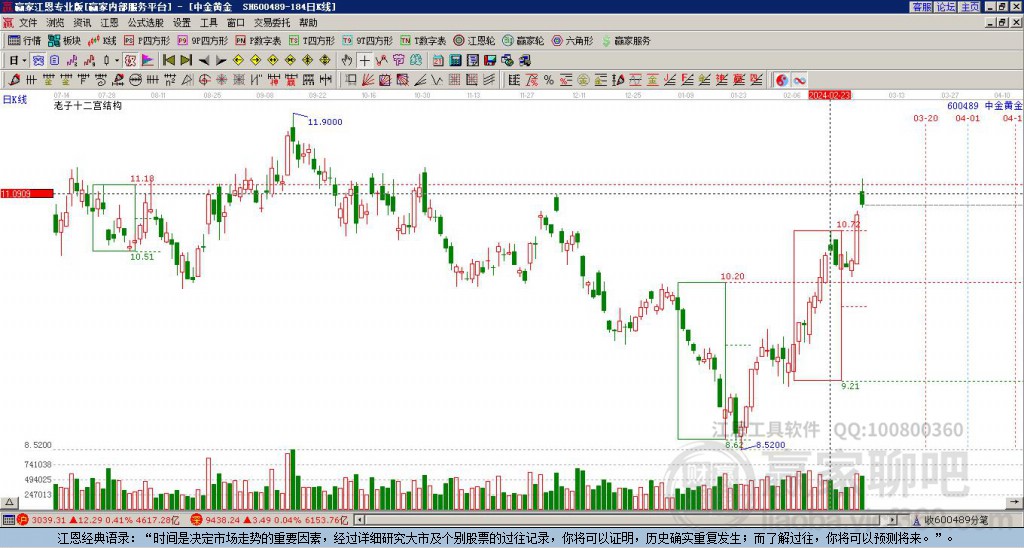Select the hand pan tool

pyautogui.click(x=347, y=60)
